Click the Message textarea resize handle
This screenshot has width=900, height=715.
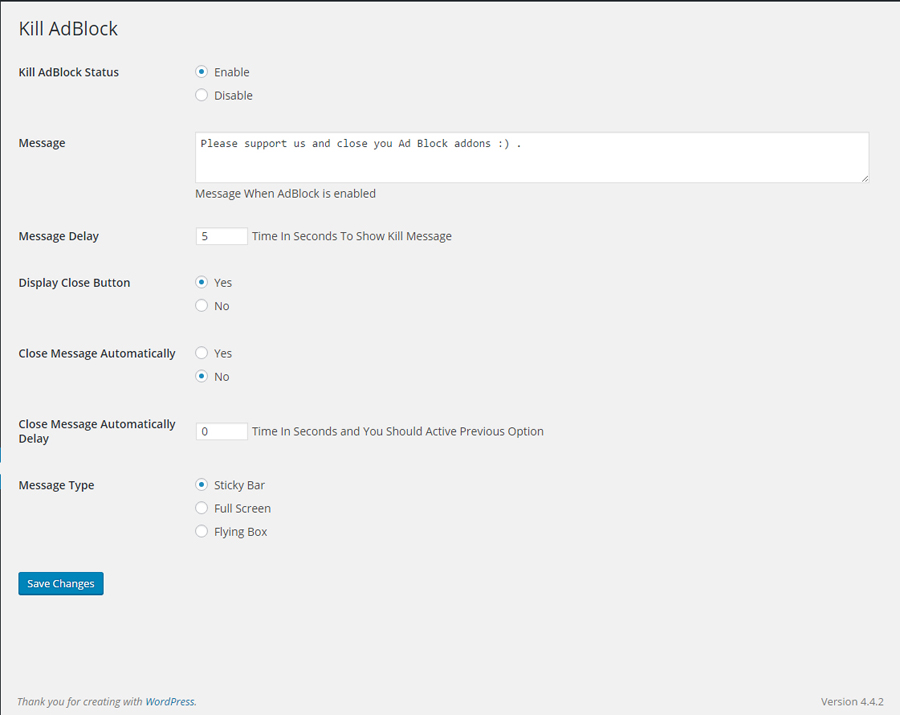click(864, 178)
